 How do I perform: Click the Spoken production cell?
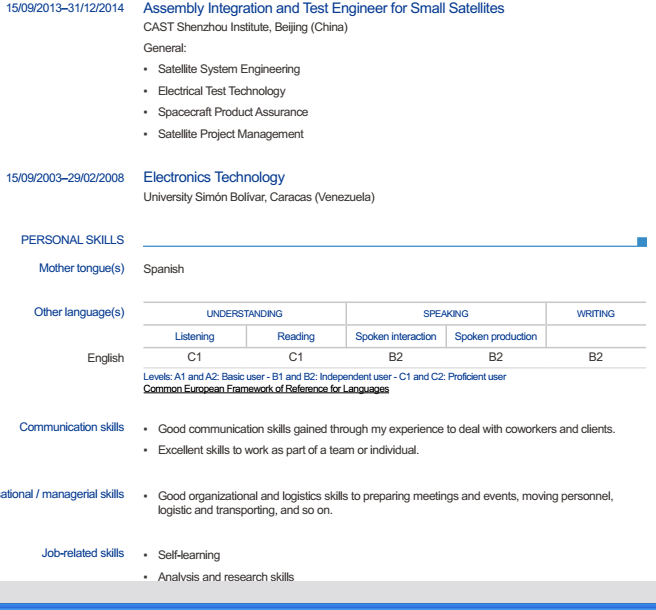click(496, 337)
